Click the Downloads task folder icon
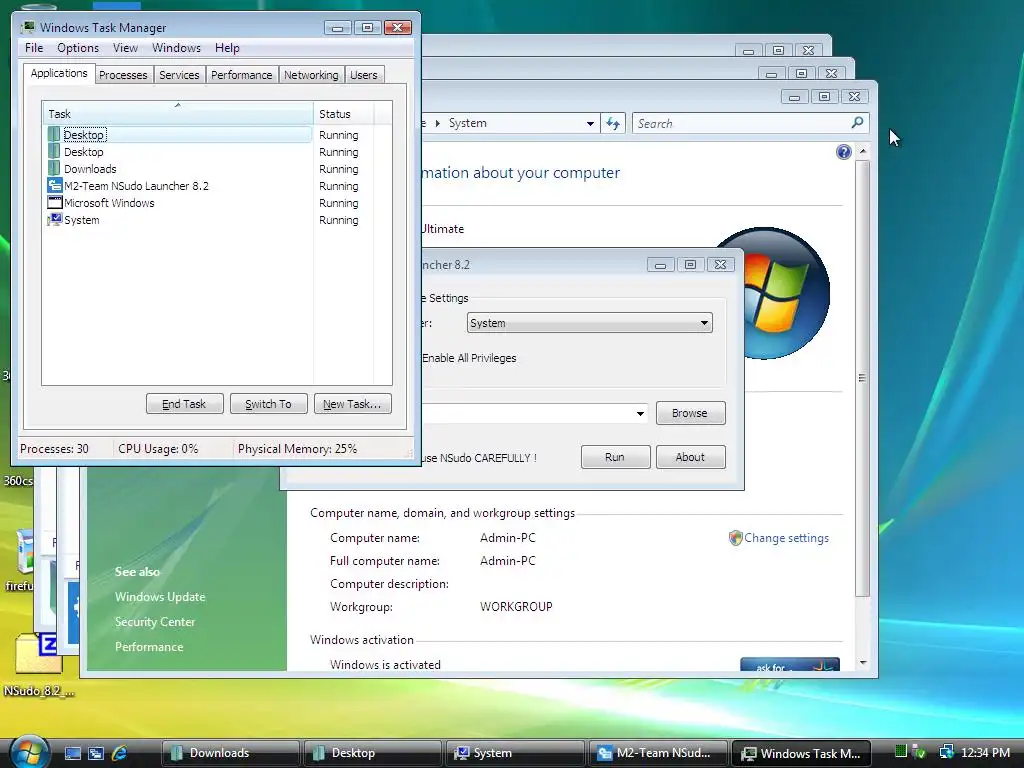Viewport: 1024px width, 768px height. pyautogui.click(x=54, y=168)
